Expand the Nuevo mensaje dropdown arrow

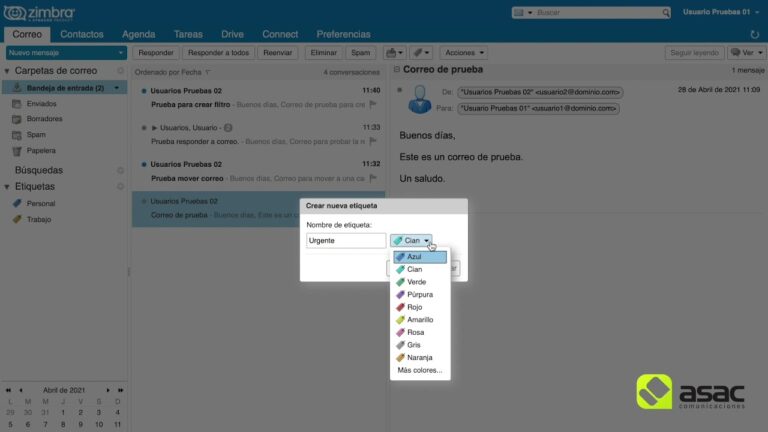pos(120,52)
